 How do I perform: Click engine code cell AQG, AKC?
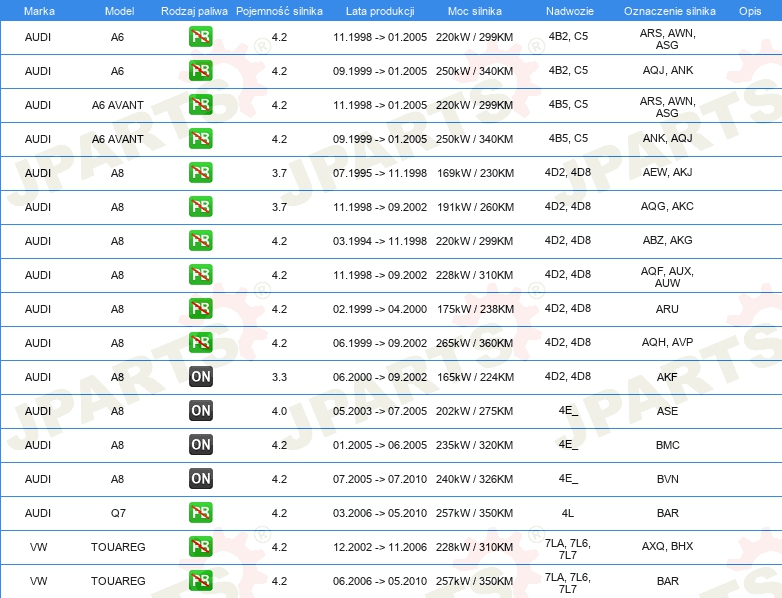click(667, 206)
